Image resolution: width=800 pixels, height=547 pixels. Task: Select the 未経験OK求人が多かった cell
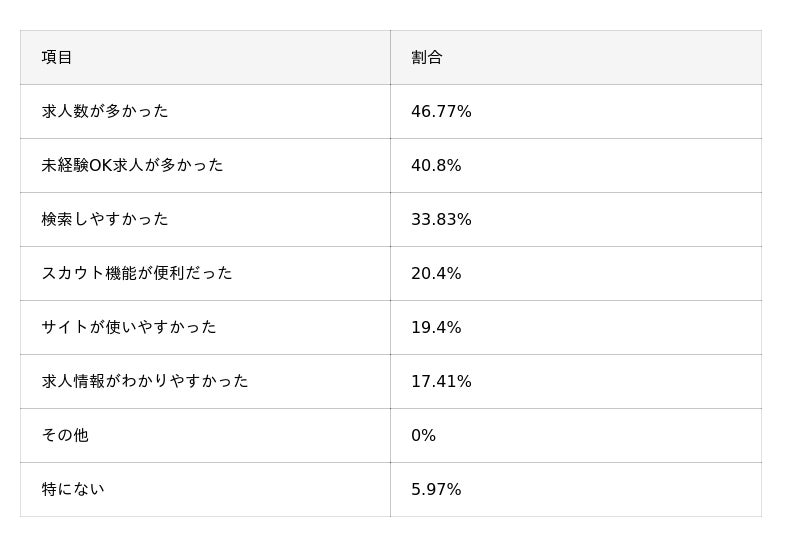(132, 166)
